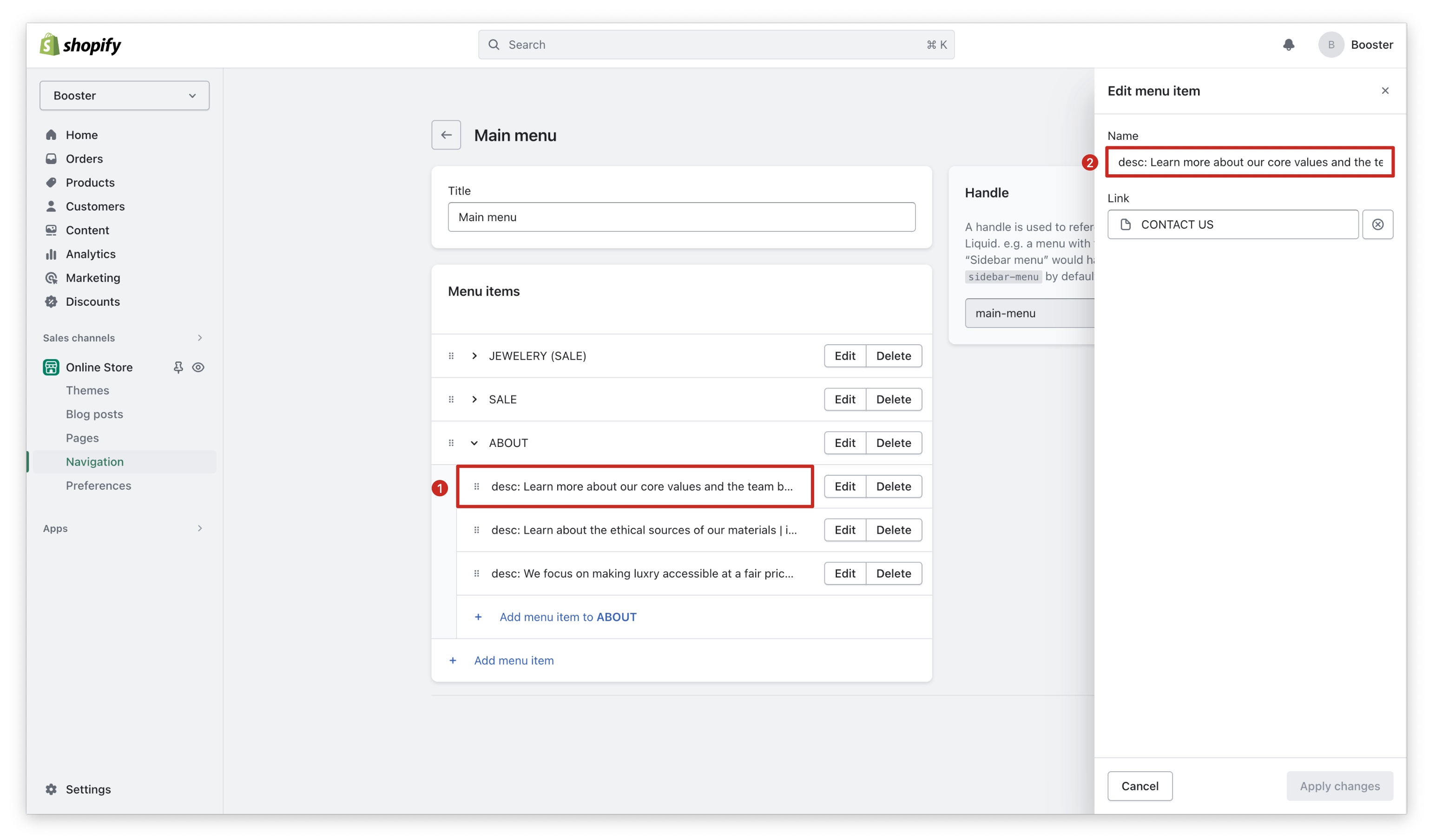The image size is (1436, 840).
Task: Close the Edit menu item panel
Action: coord(1385,91)
